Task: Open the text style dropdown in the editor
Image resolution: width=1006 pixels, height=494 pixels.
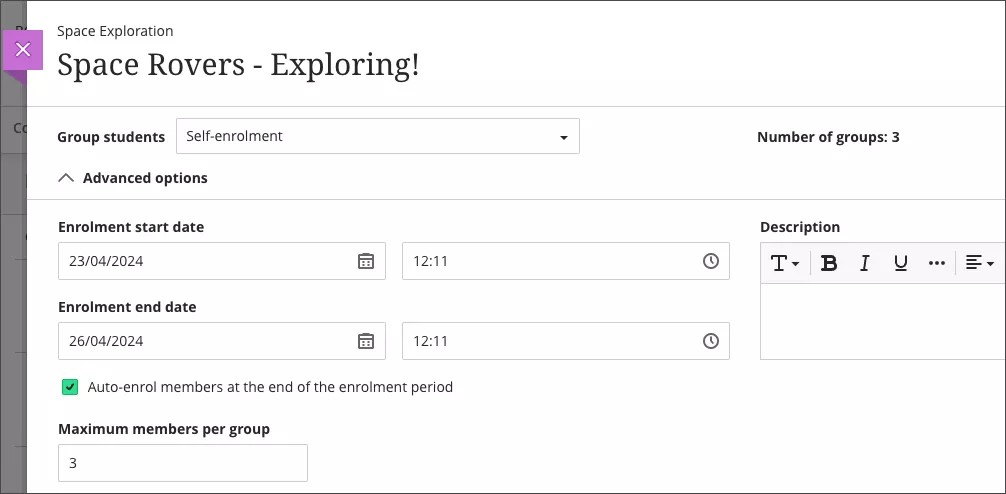Action: tap(784, 263)
